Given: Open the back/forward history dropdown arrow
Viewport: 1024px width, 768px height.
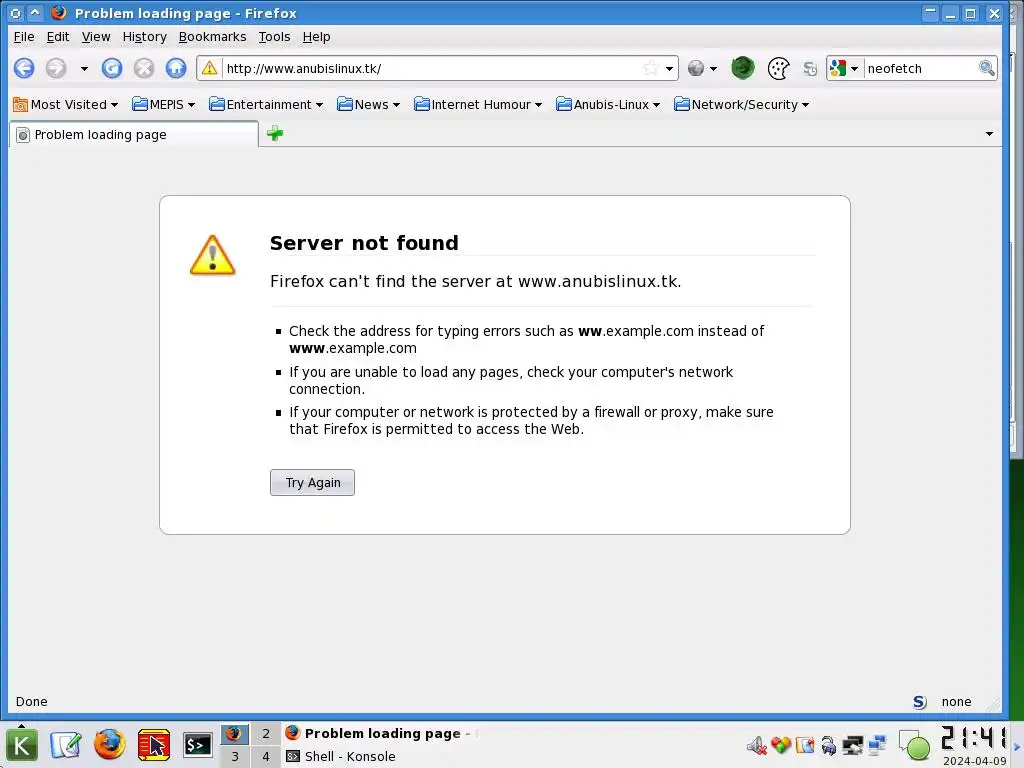Looking at the screenshot, I should (x=84, y=69).
